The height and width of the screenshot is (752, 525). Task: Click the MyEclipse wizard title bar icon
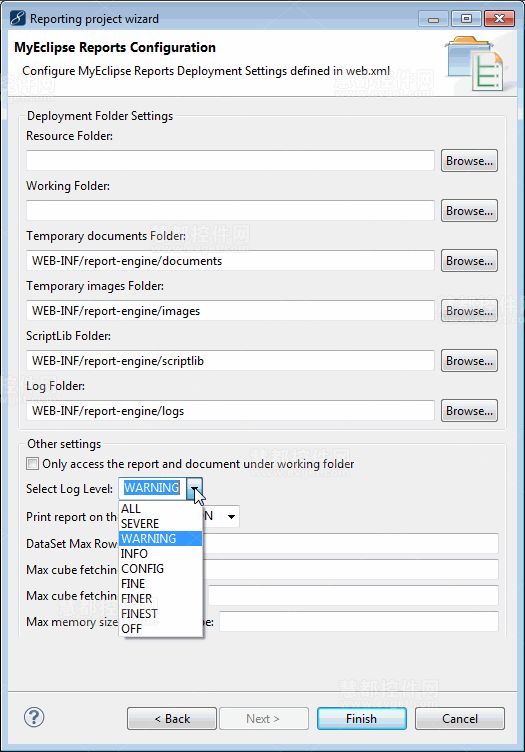(x=17, y=19)
